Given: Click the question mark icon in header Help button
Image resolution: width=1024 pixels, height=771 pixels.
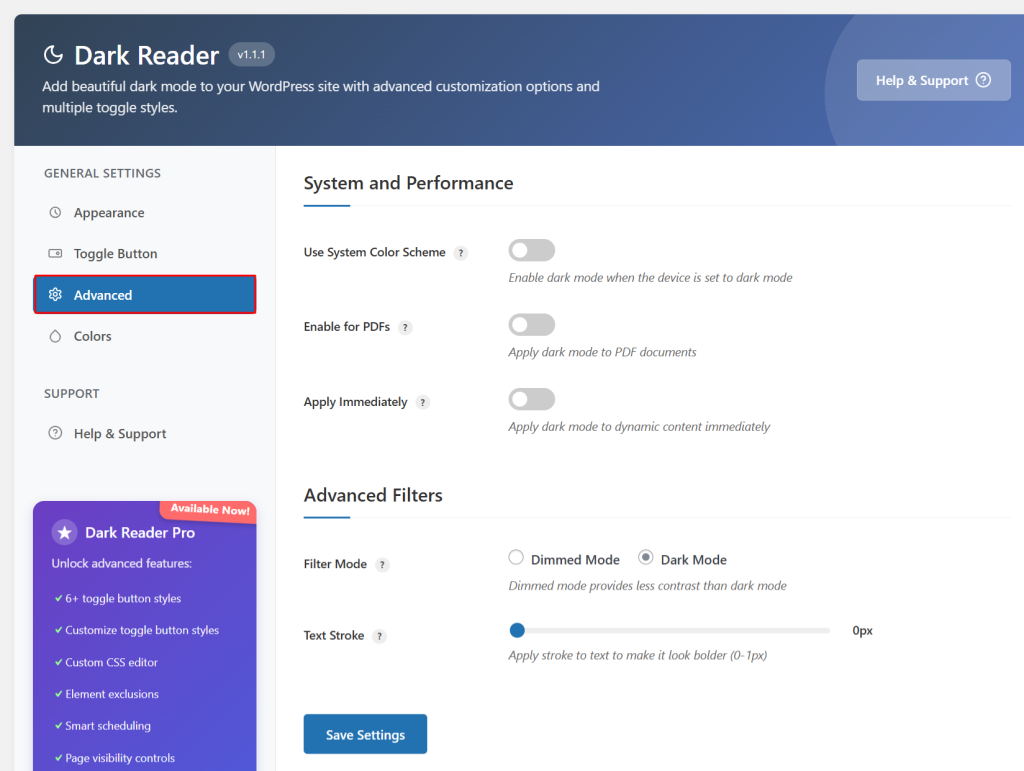Looking at the screenshot, I should (983, 80).
